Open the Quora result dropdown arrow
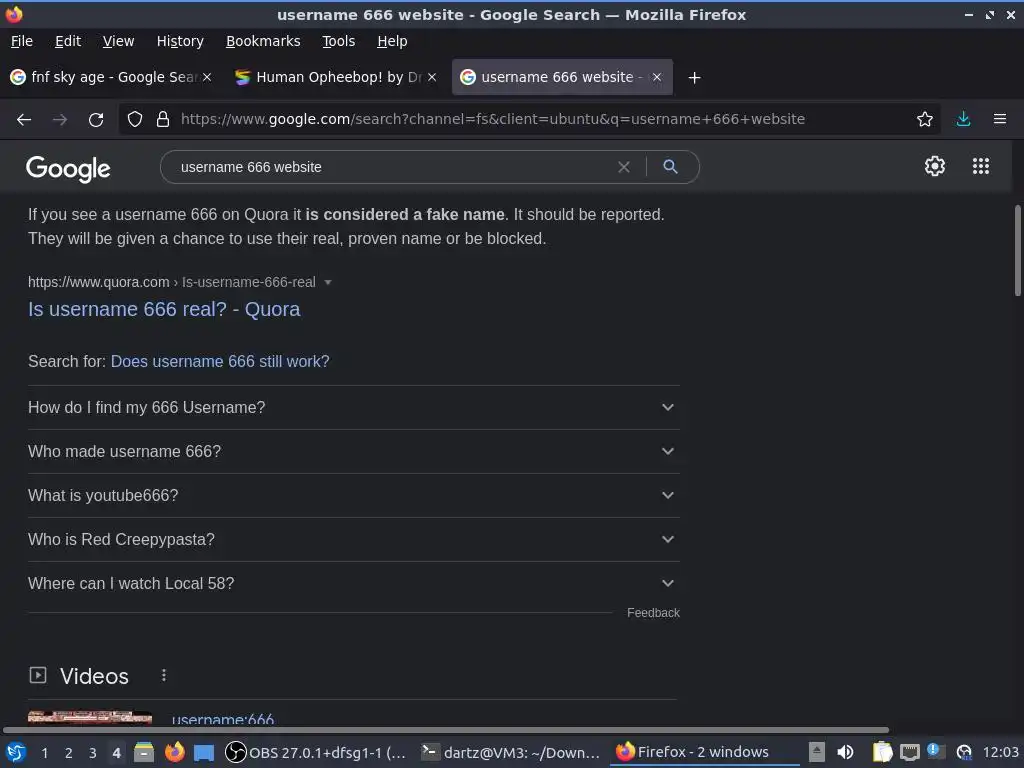 [x=328, y=282]
